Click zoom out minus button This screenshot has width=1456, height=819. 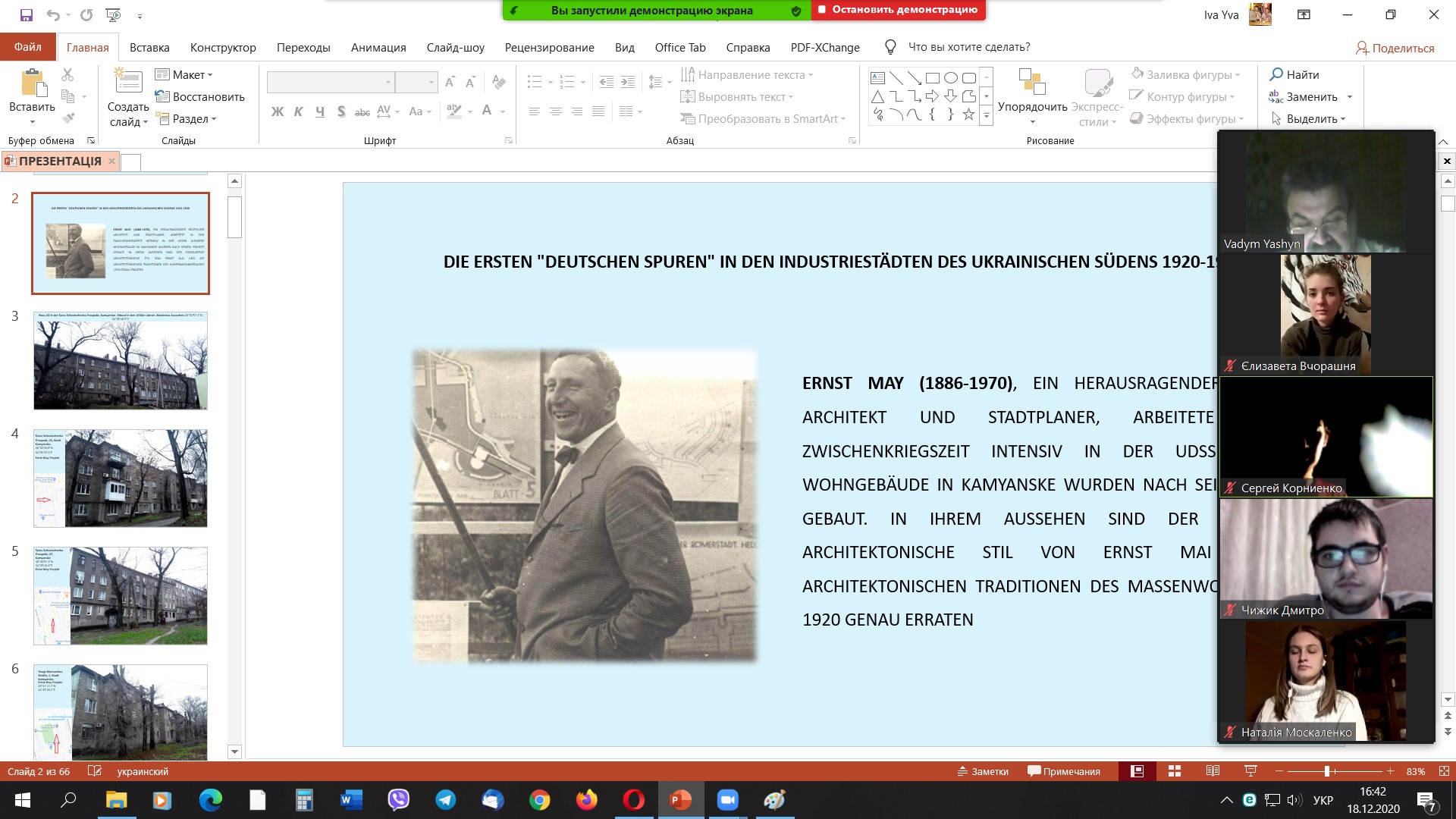click(x=1279, y=771)
